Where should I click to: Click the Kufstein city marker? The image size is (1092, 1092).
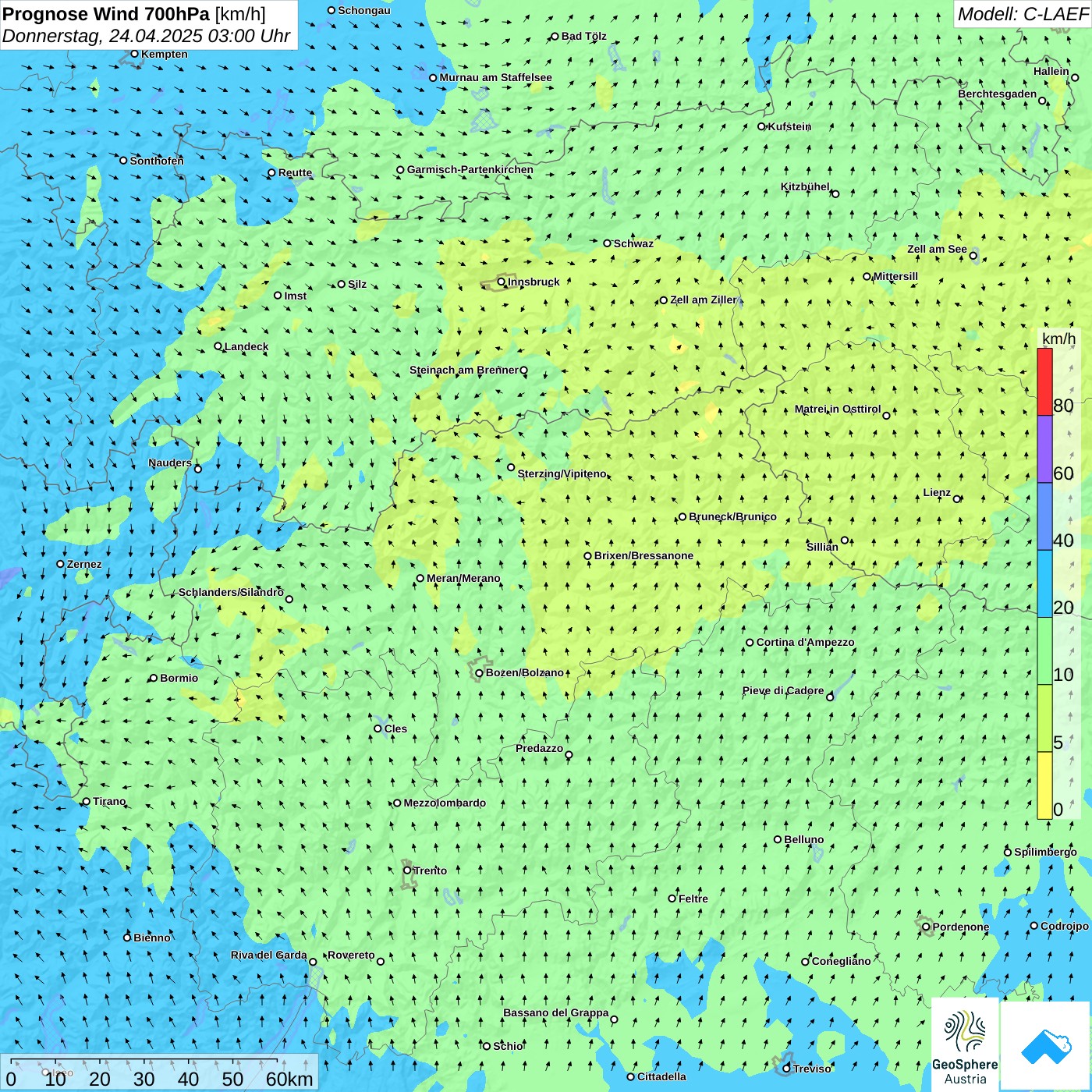(x=761, y=126)
